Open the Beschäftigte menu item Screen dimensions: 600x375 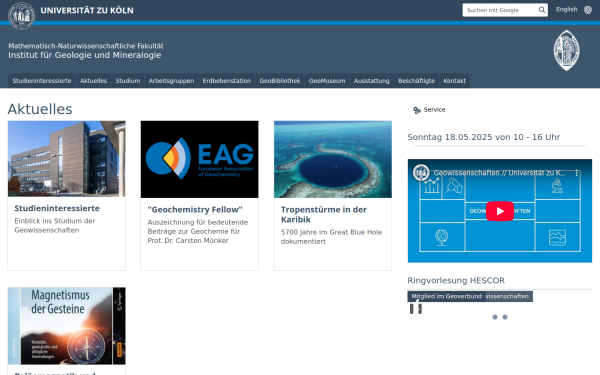tap(416, 81)
